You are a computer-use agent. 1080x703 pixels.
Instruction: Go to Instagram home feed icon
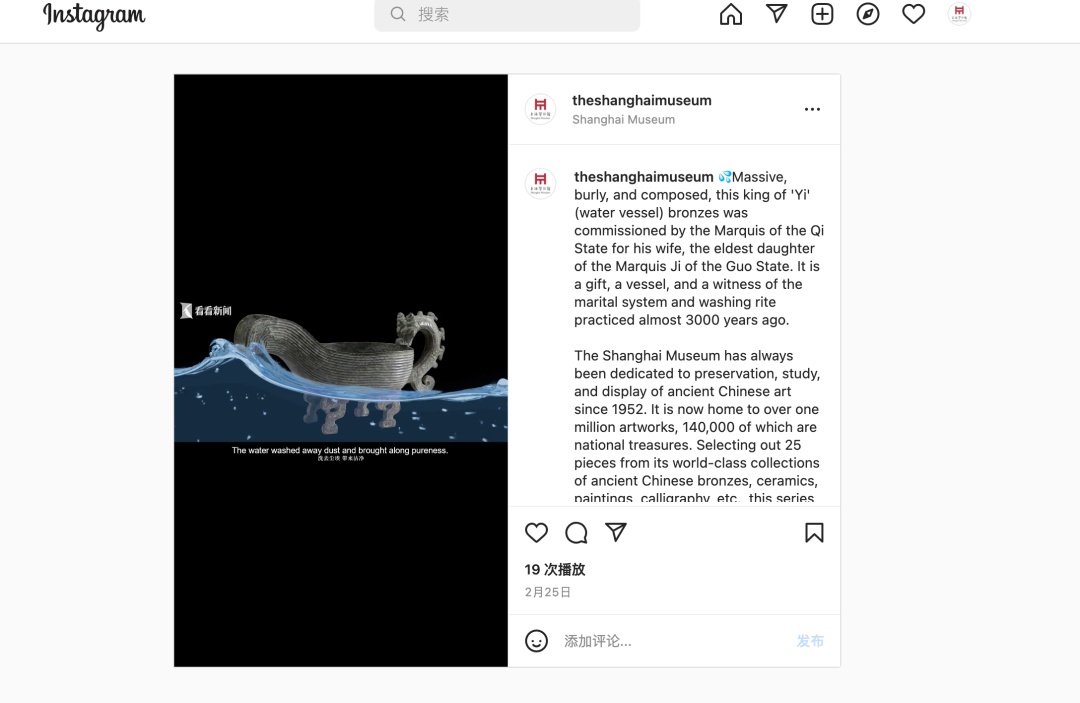[731, 14]
